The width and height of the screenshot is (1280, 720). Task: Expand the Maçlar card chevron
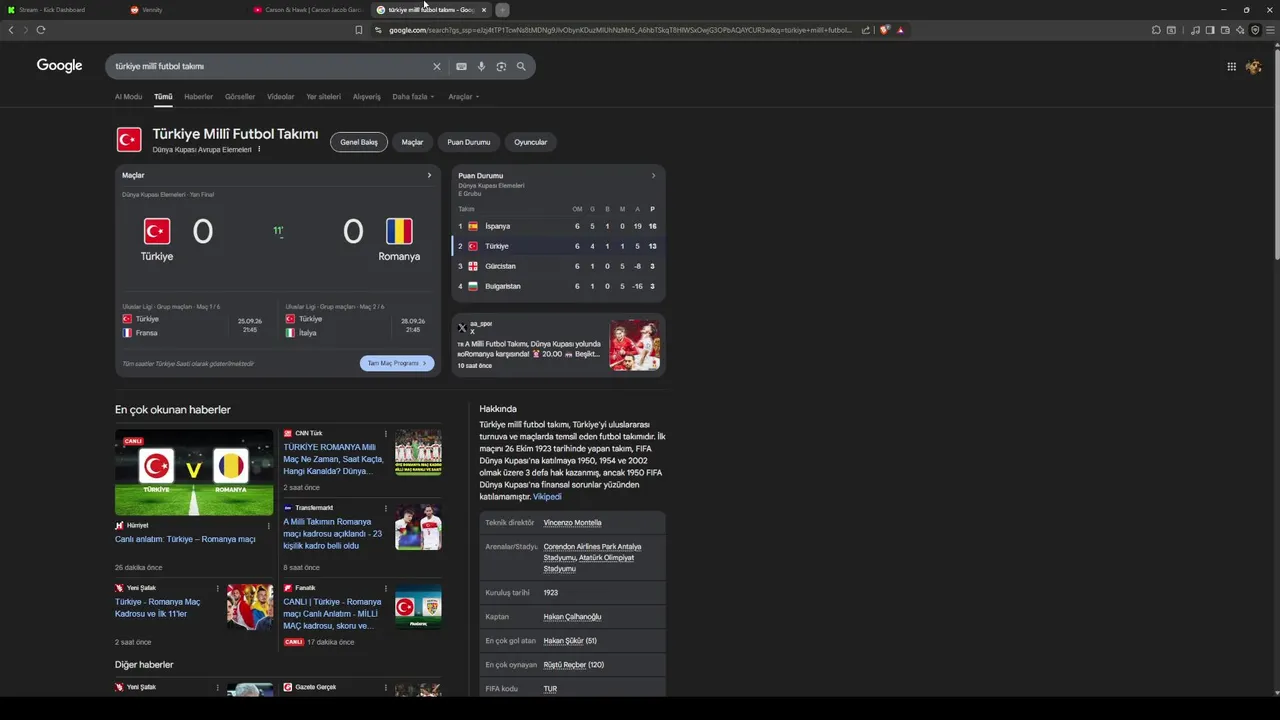coord(430,175)
